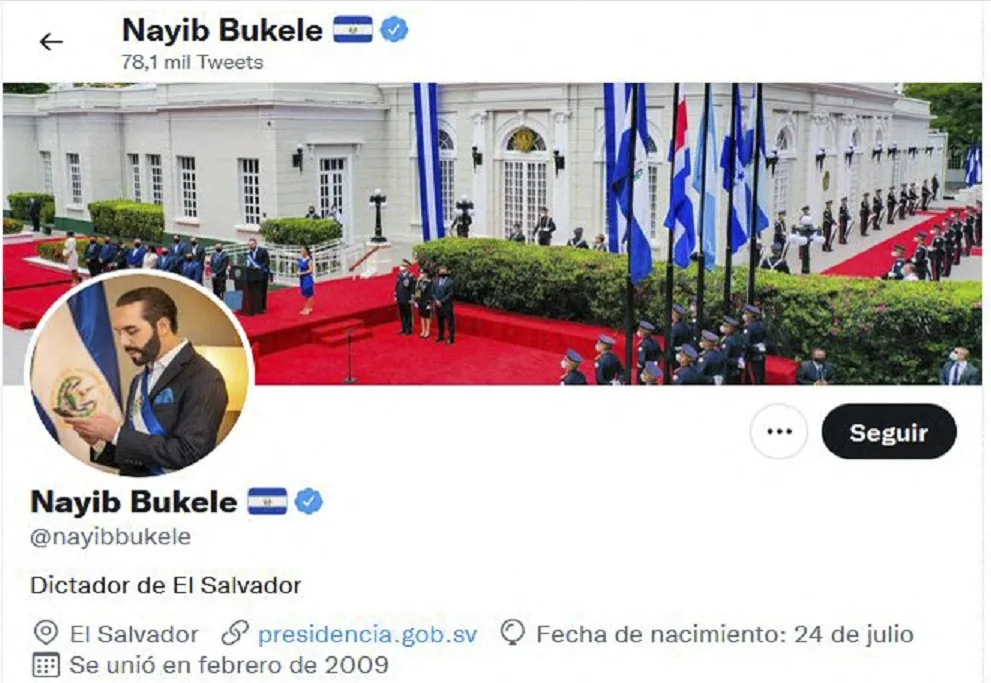991x683 pixels.
Task: Click the location pin icon
Action: pos(46,633)
